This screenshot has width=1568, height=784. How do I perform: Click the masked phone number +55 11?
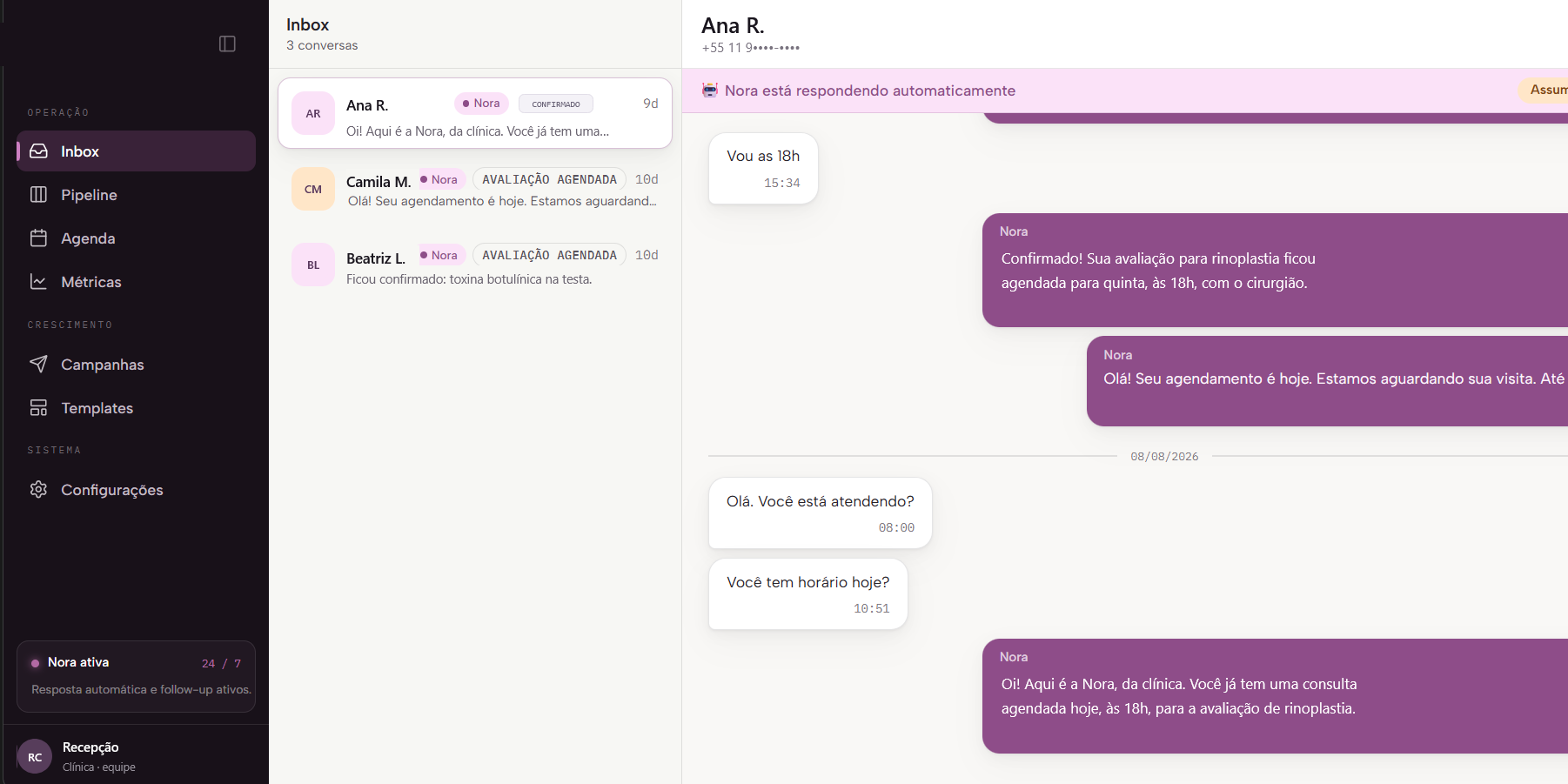click(751, 48)
